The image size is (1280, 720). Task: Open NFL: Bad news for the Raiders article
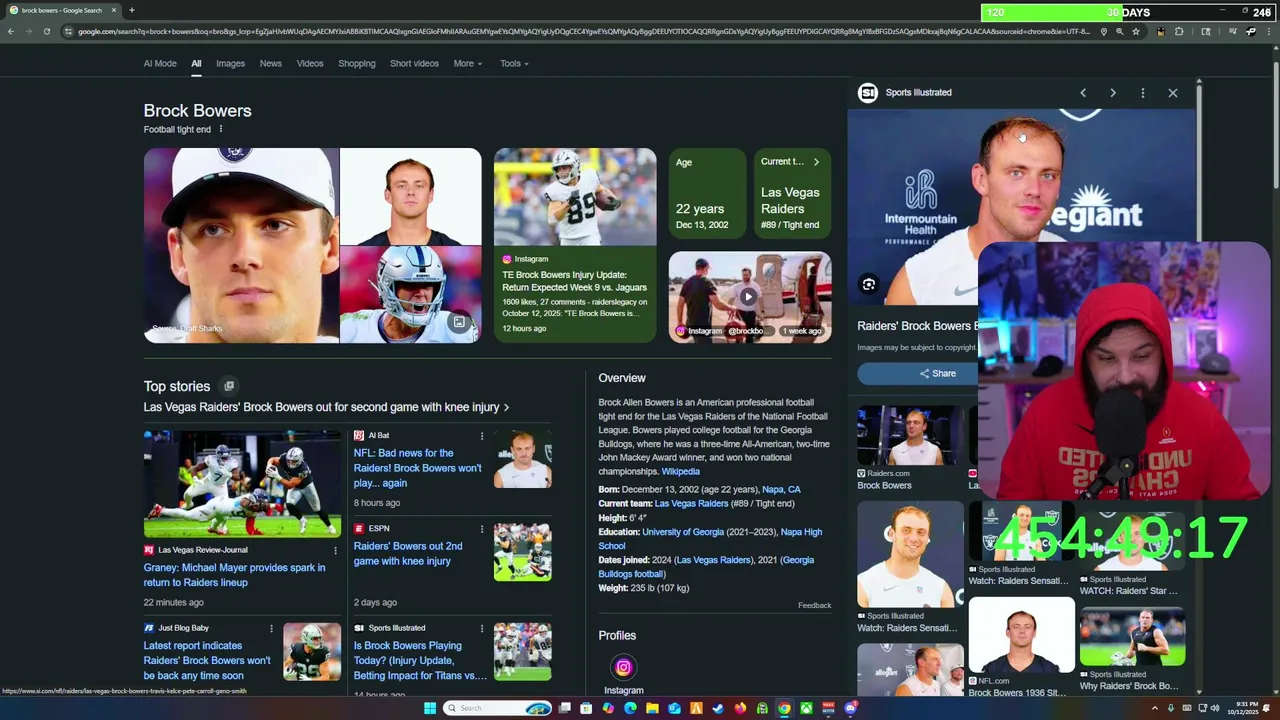click(417, 468)
